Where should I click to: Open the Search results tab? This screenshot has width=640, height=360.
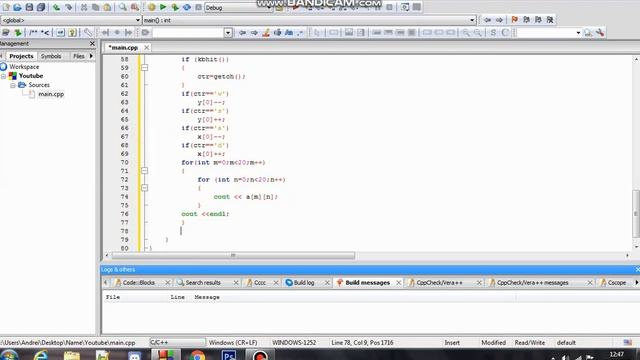203,282
